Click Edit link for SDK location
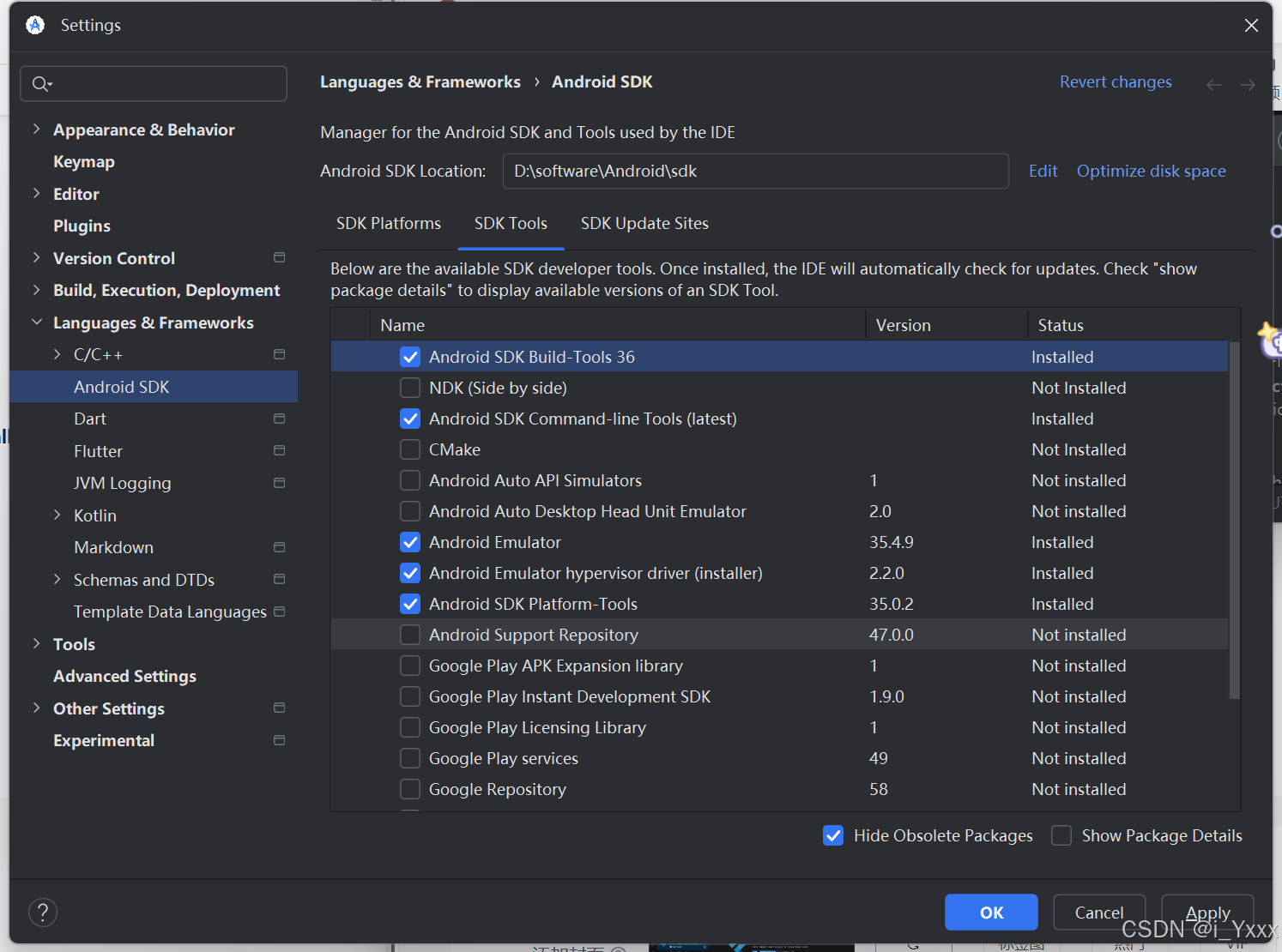 [1043, 171]
